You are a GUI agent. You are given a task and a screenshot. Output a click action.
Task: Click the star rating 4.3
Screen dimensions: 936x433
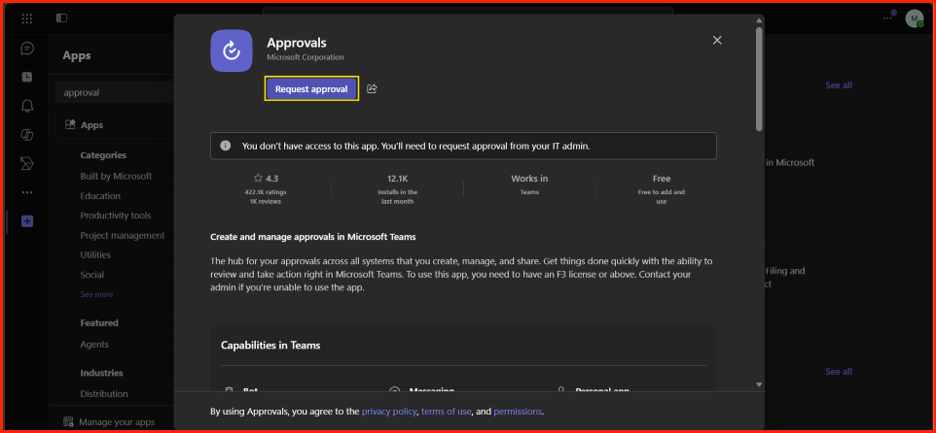(x=266, y=178)
